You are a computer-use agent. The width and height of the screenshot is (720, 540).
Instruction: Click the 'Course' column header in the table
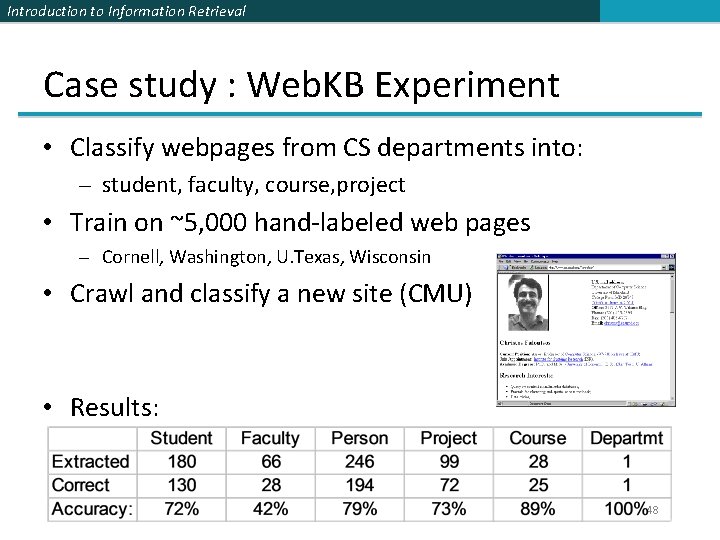538,439
